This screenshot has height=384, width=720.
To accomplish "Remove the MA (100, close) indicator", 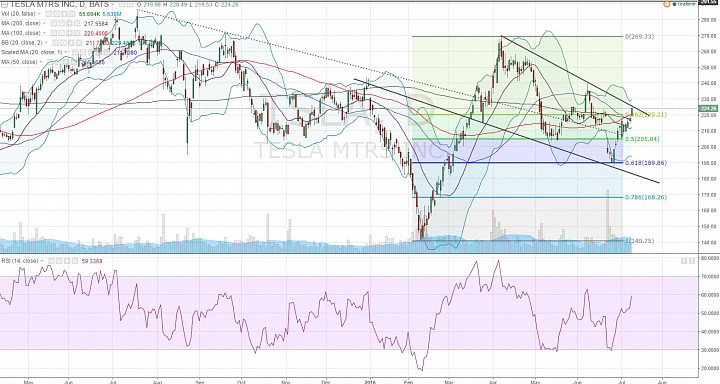I will point(77,33).
